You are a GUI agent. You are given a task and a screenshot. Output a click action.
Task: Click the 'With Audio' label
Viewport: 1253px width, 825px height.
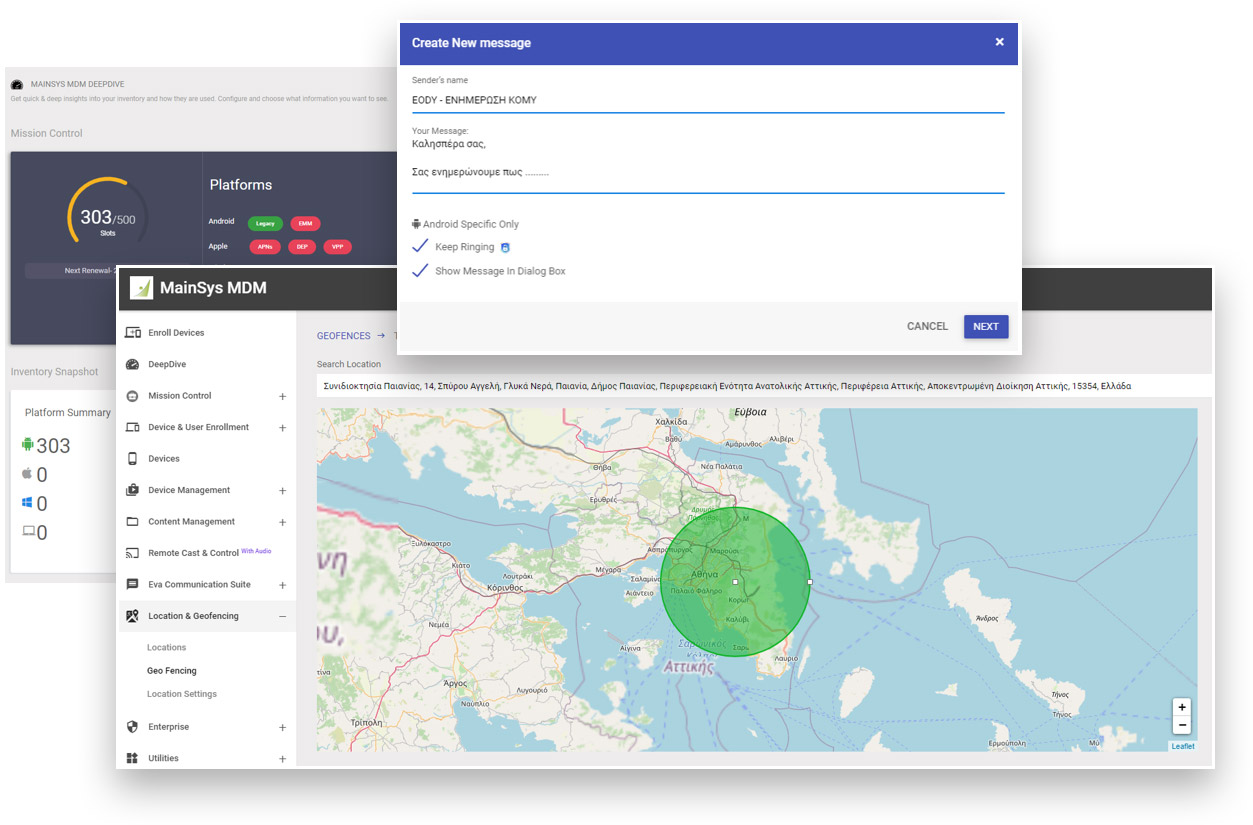click(256, 551)
